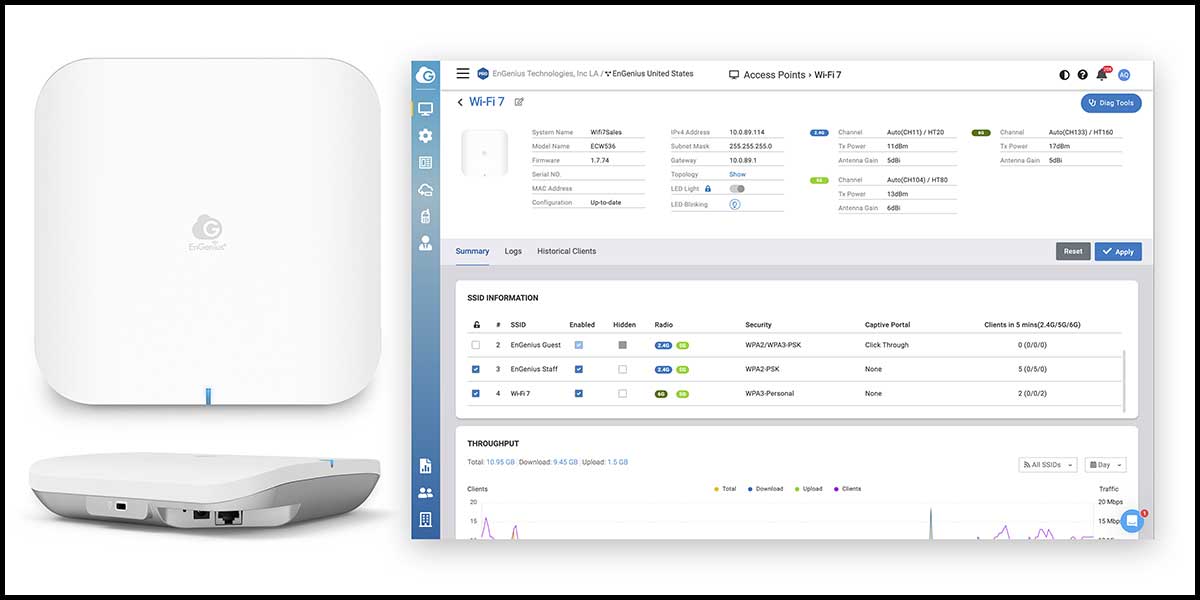This screenshot has height=600, width=1200.
Task: Click the 6G radio badge in the device summary
Action: coord(980,132)
